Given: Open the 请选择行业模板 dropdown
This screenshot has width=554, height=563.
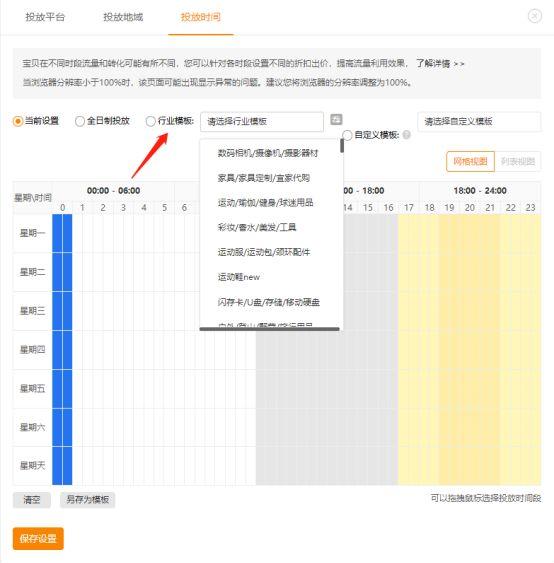Looking at the screenshot, I should pos(262,122).
